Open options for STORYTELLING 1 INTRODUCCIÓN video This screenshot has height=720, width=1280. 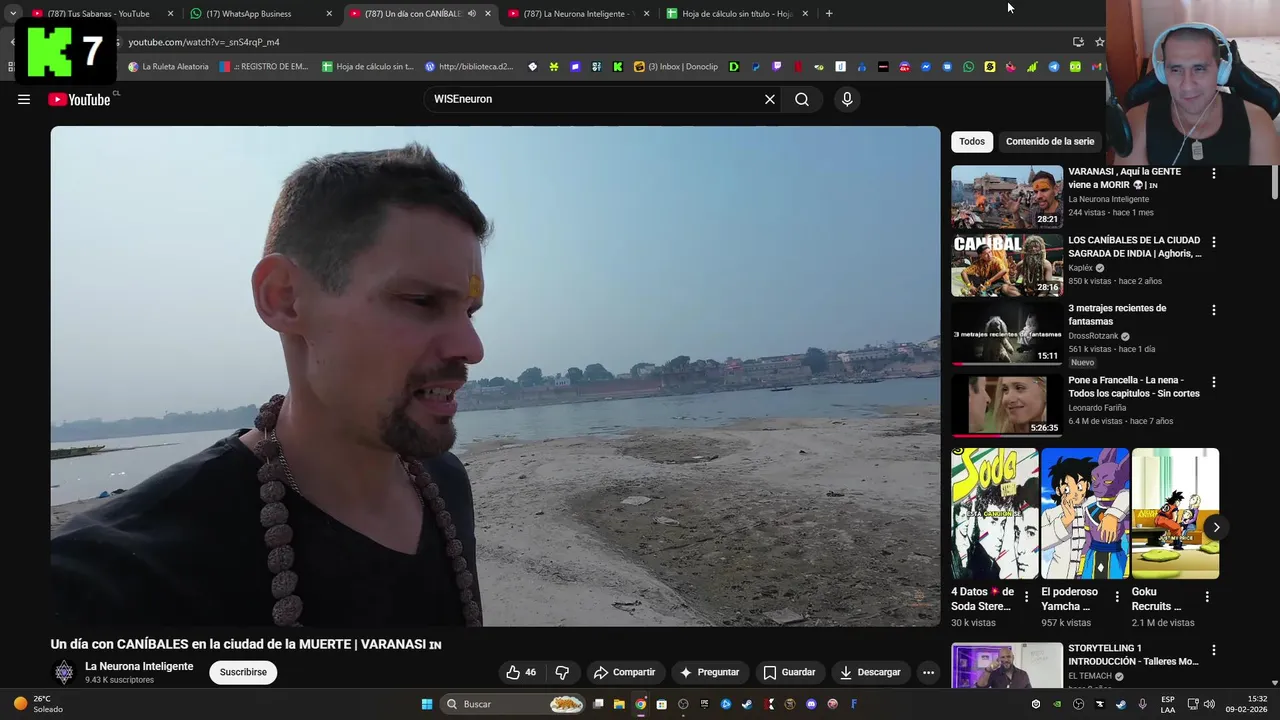click(1214, 650)
